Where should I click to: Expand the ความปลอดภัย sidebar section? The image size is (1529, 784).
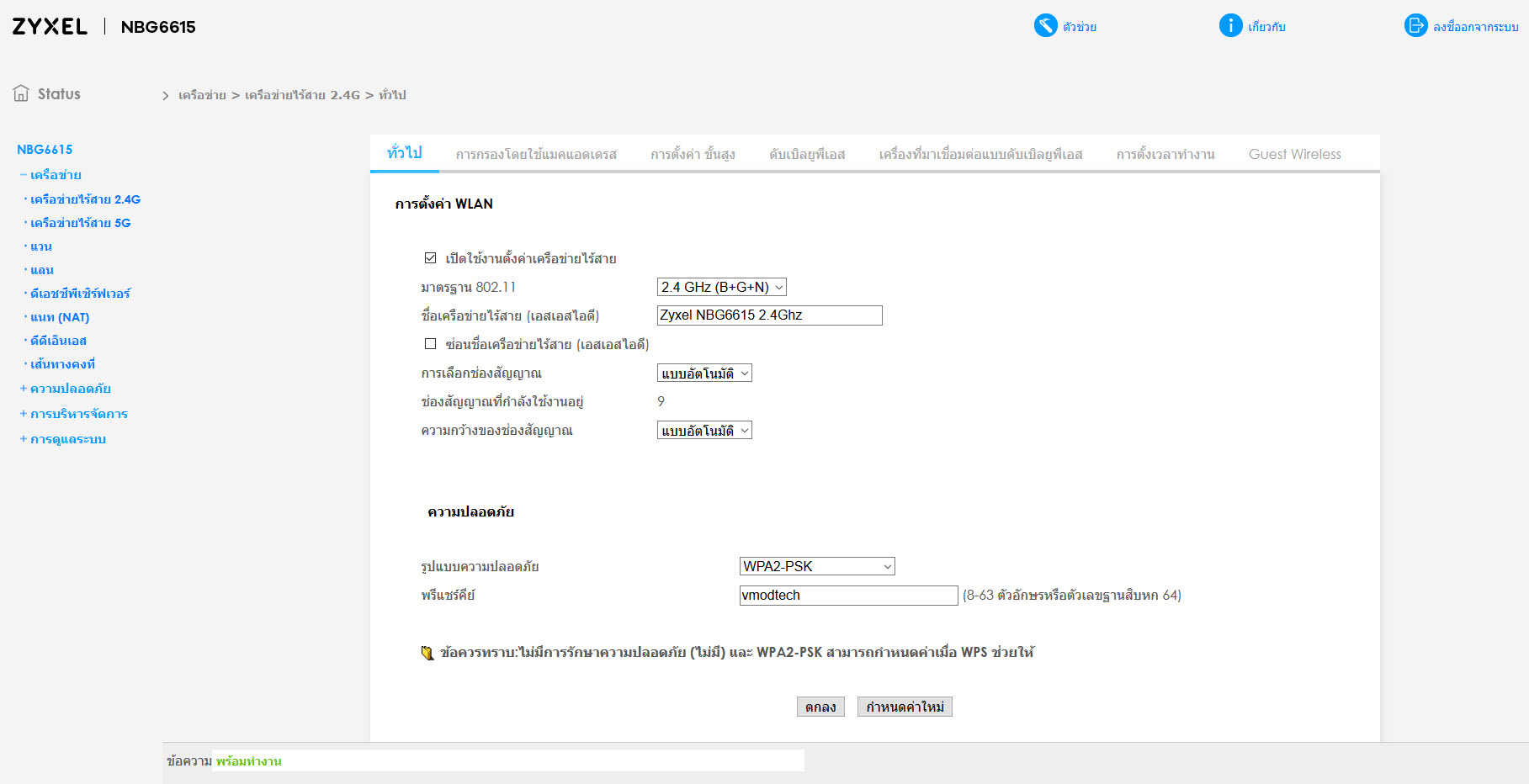coord(24,389)
